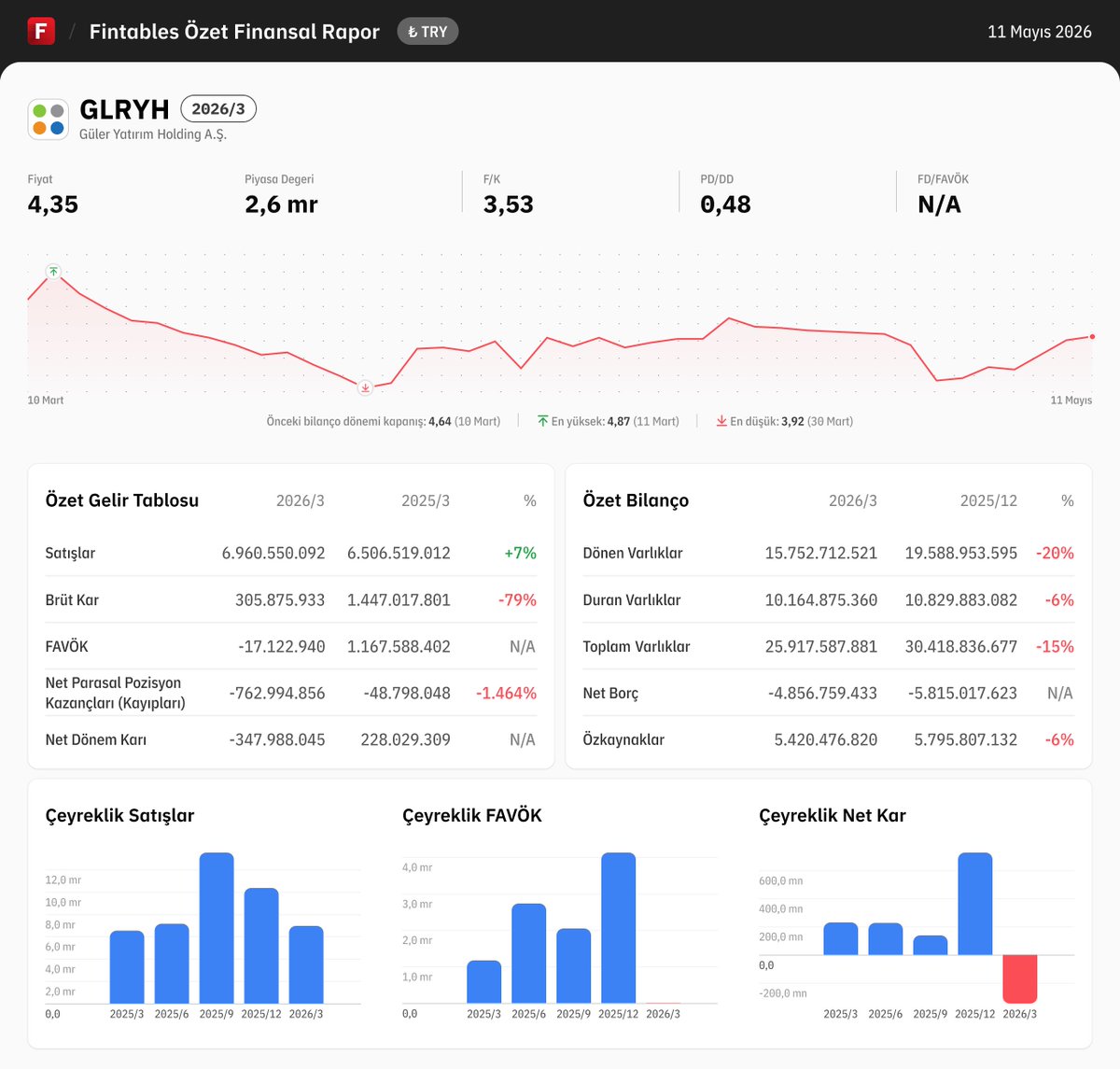Click Güler Yatırım Holding A.Ş. company name
Image resolution: width=1120 pixels, height=1069 pixels.
pyautogui.click(x=153, y=134)
